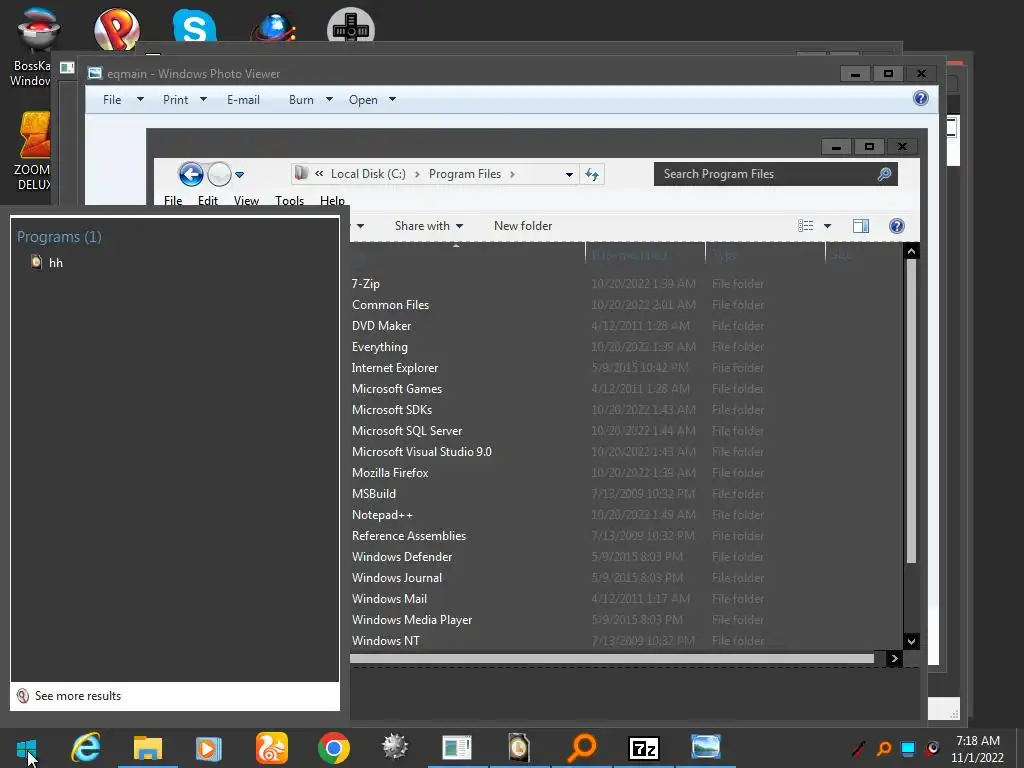Open the Share with dropdown
1024x768 pixels.
coord(428,226)
